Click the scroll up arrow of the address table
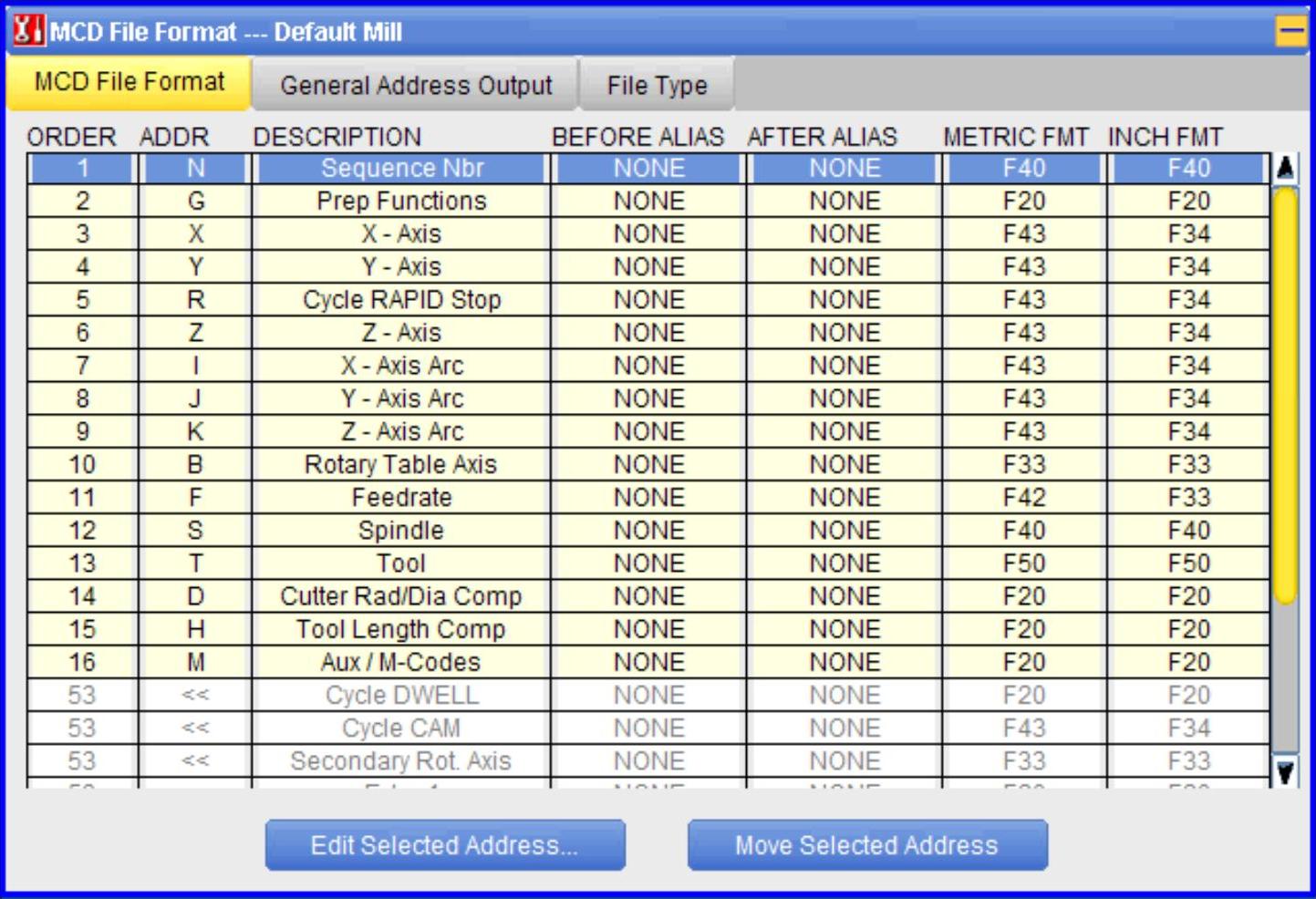Image resolution: width=1316 pixels, height=899 pixels. click(1285, 169)
